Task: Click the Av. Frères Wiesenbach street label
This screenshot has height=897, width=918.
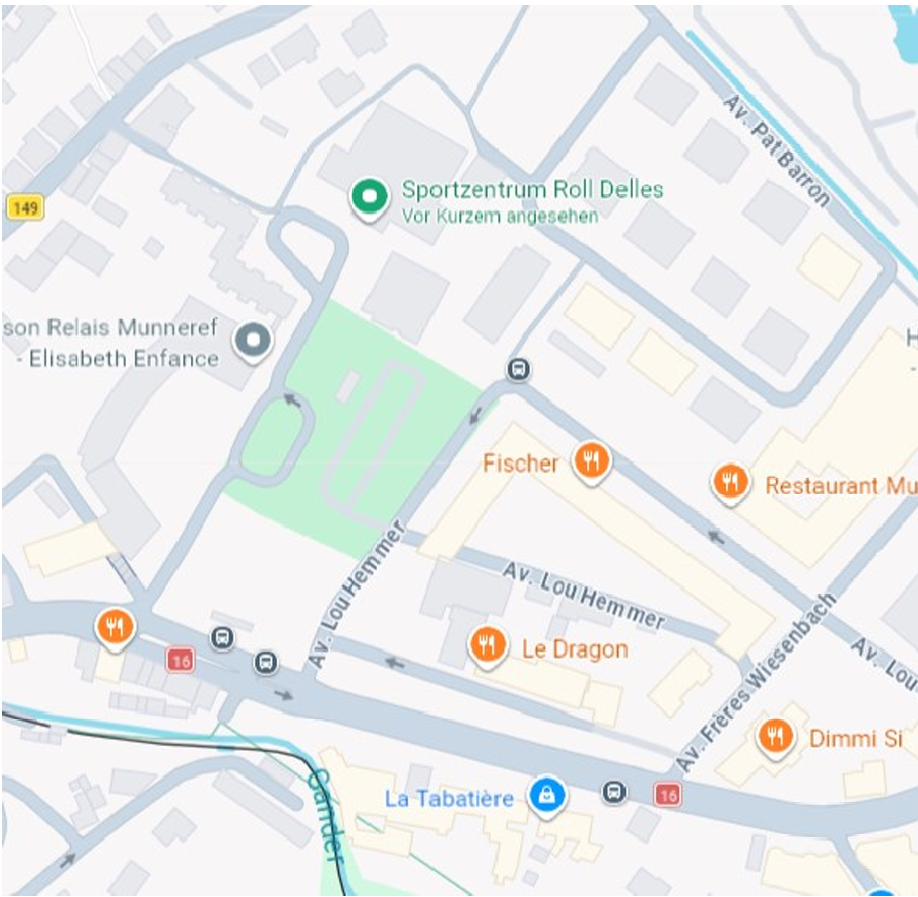Action: (755, 683)
